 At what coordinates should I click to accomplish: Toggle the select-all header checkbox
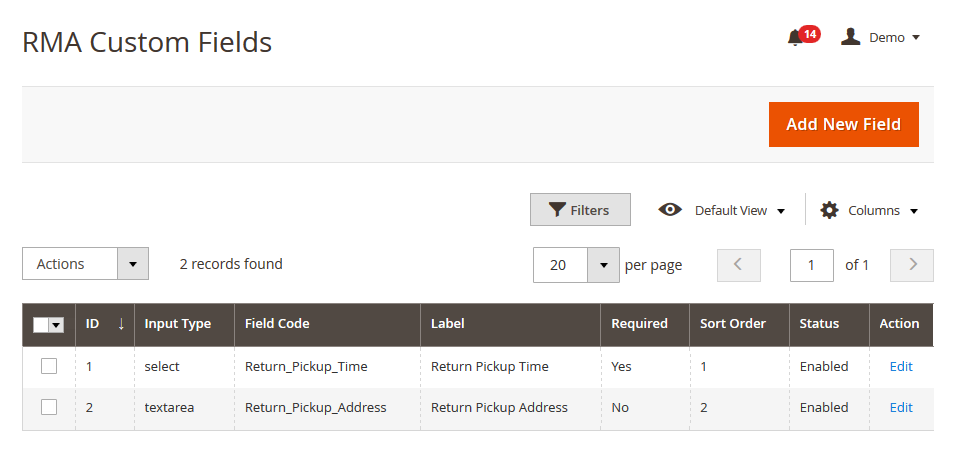[x=41, y=325]
